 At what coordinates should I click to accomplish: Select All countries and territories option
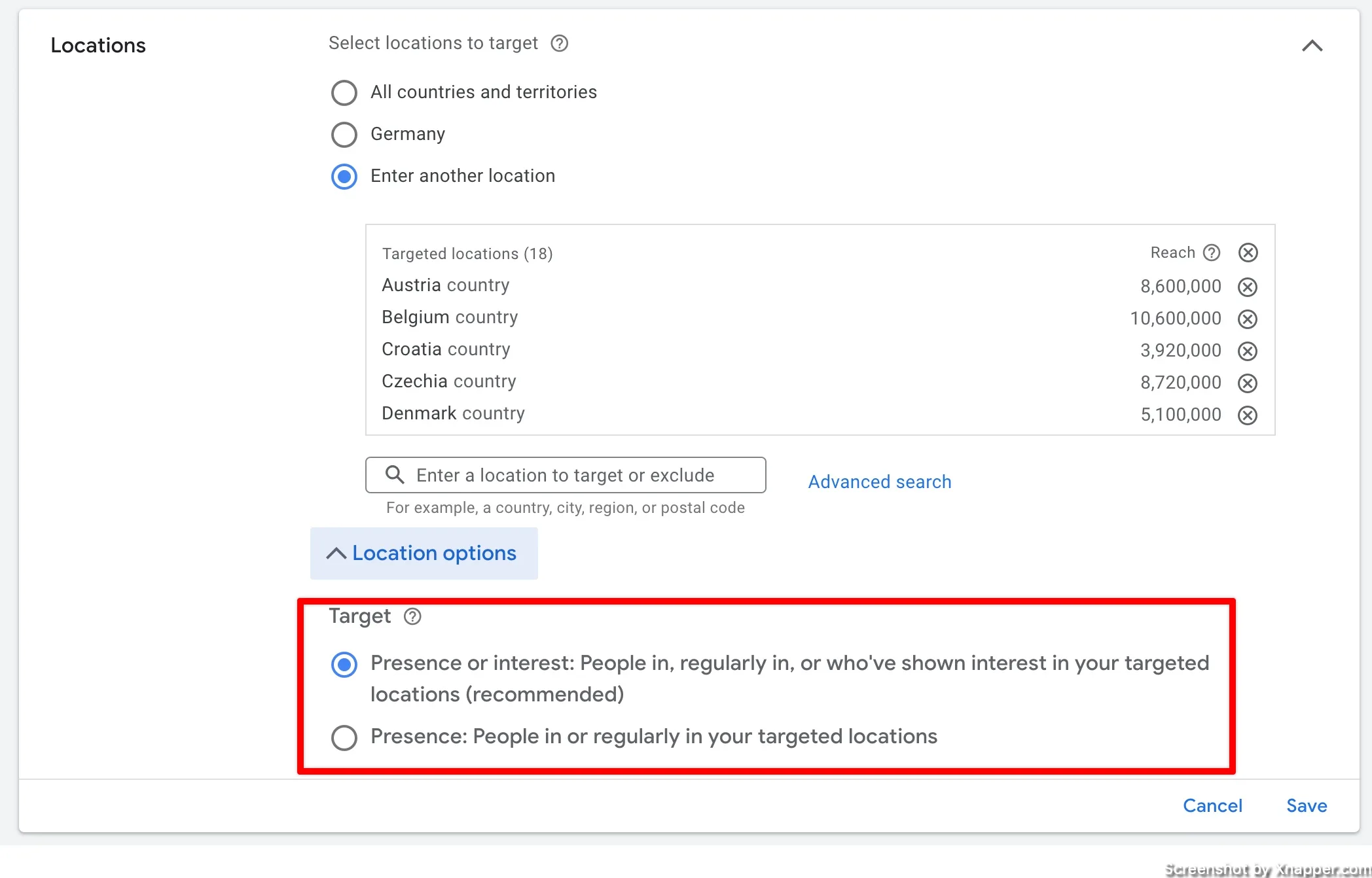pyautogui.click(x=344, y=92)
